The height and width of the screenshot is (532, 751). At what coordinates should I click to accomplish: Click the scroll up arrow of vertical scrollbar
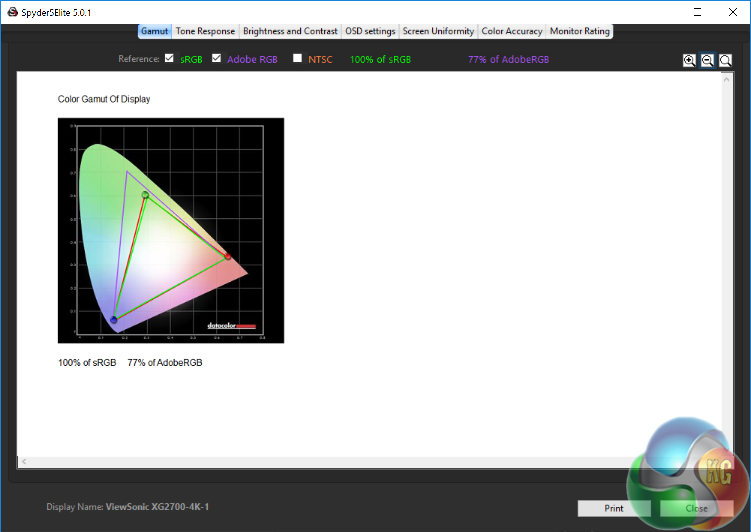pyautogui.click(x=727, y=78)
